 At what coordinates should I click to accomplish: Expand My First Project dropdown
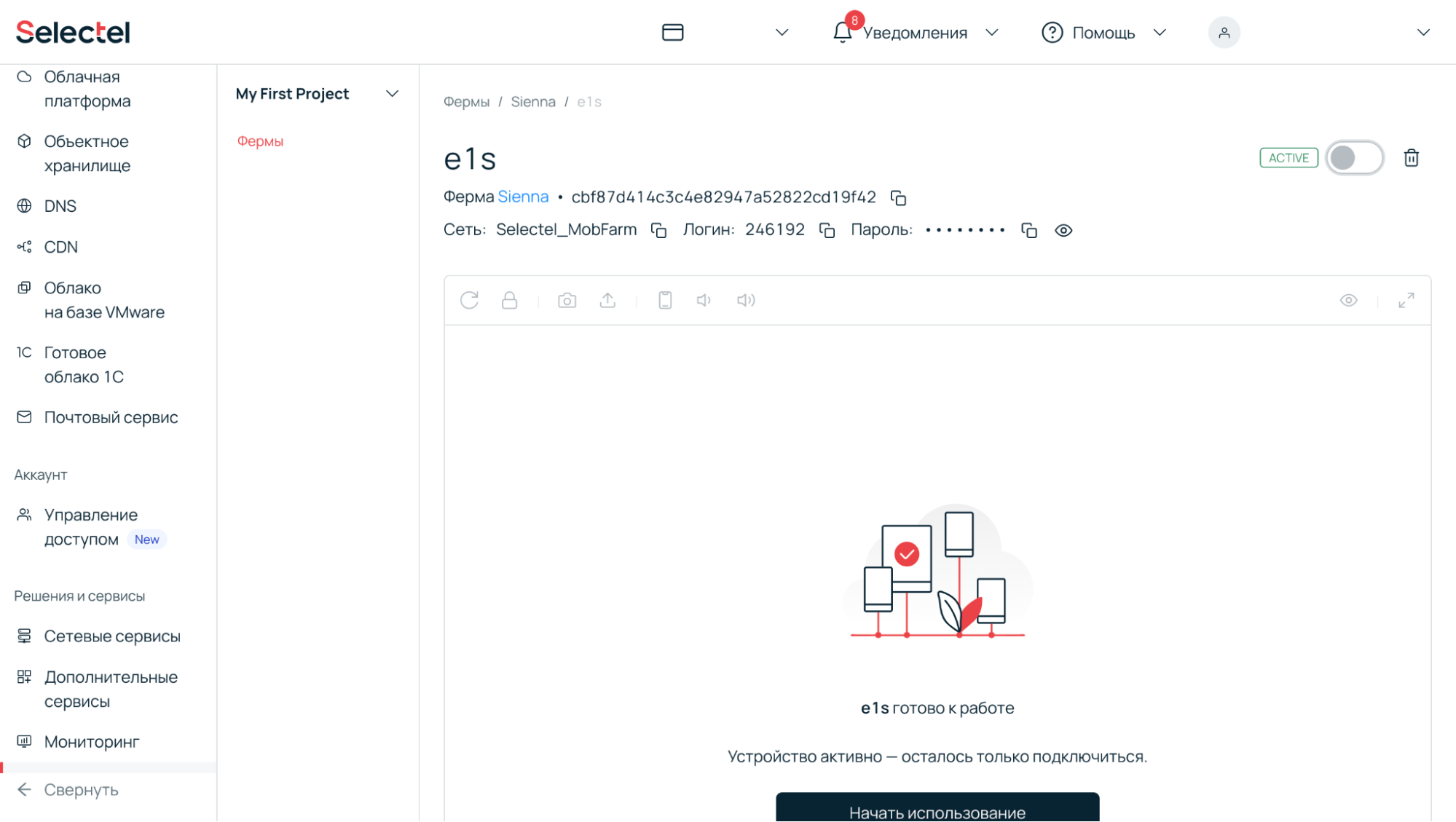click(394, 93)
